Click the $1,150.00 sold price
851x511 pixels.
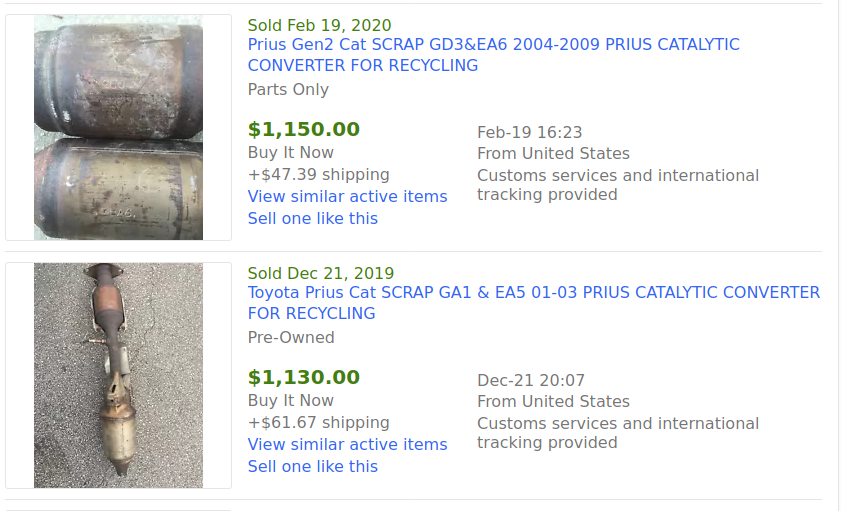303,129
